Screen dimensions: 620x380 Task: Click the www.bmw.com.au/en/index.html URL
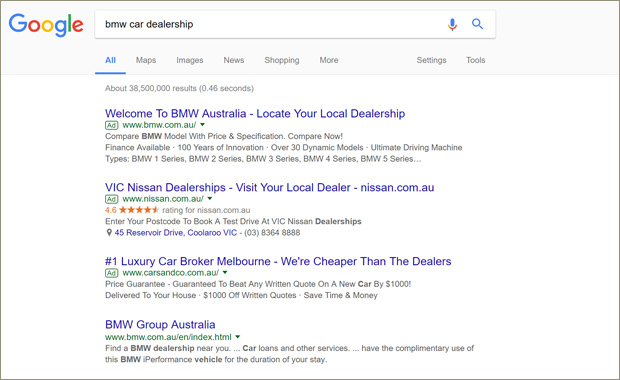(x=168, y=337)
